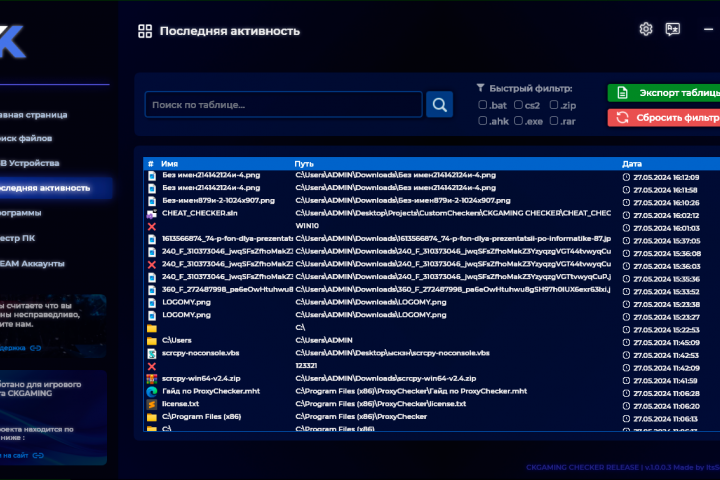Open the STEAM Аккаунты sidebar item
The width and height of the screenshot is (720, 480).
(32, 264)
